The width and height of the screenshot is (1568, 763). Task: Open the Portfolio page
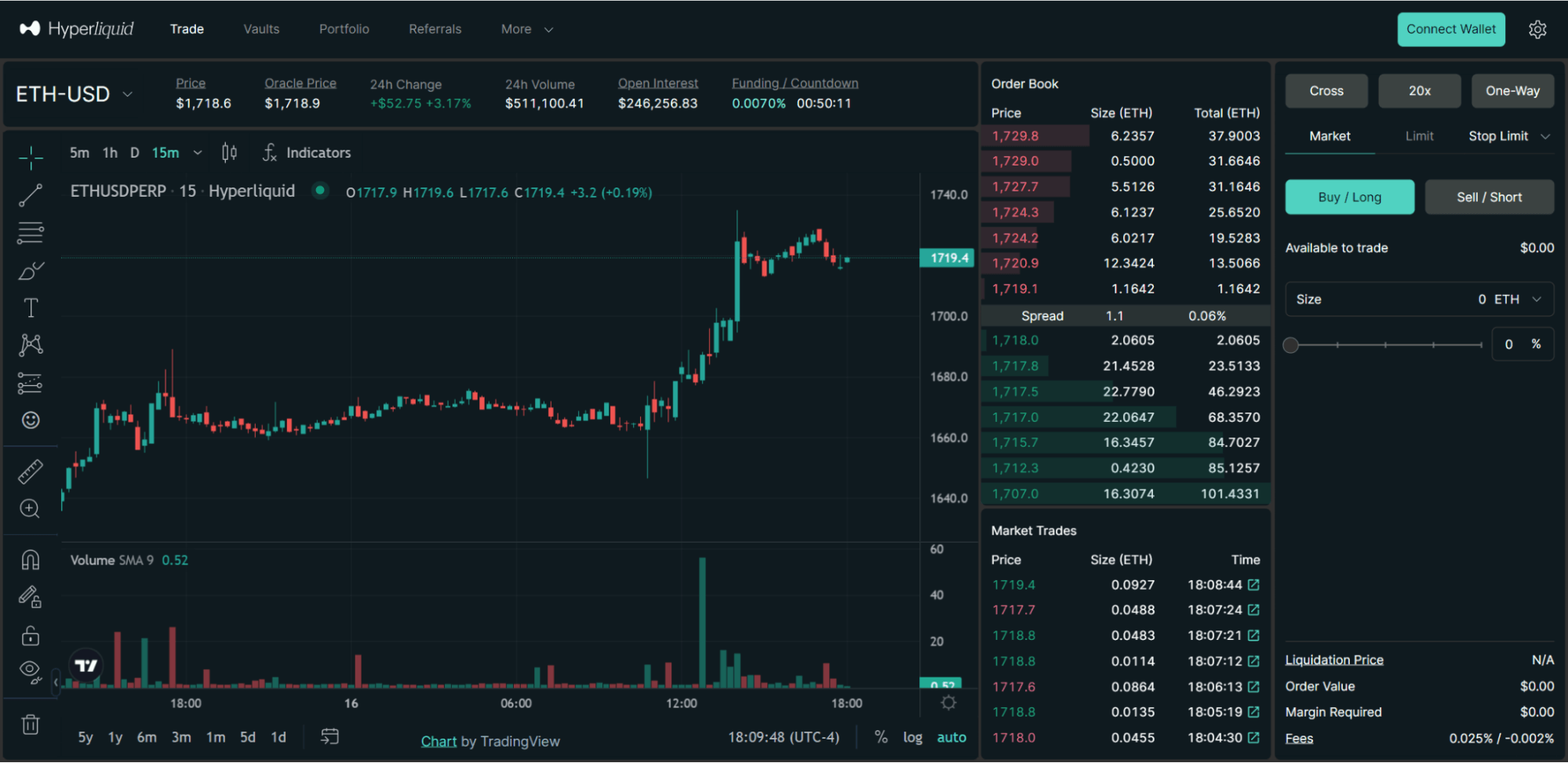point(344,29)
